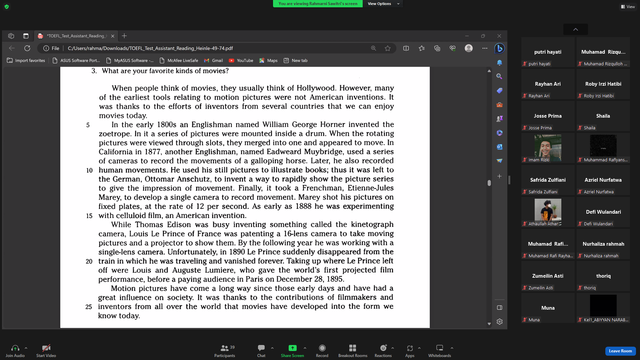The width and height of the screenshot is (640, 360).
Task: Open ASUS Software Portal bookmark
Action: pos(76,60)
